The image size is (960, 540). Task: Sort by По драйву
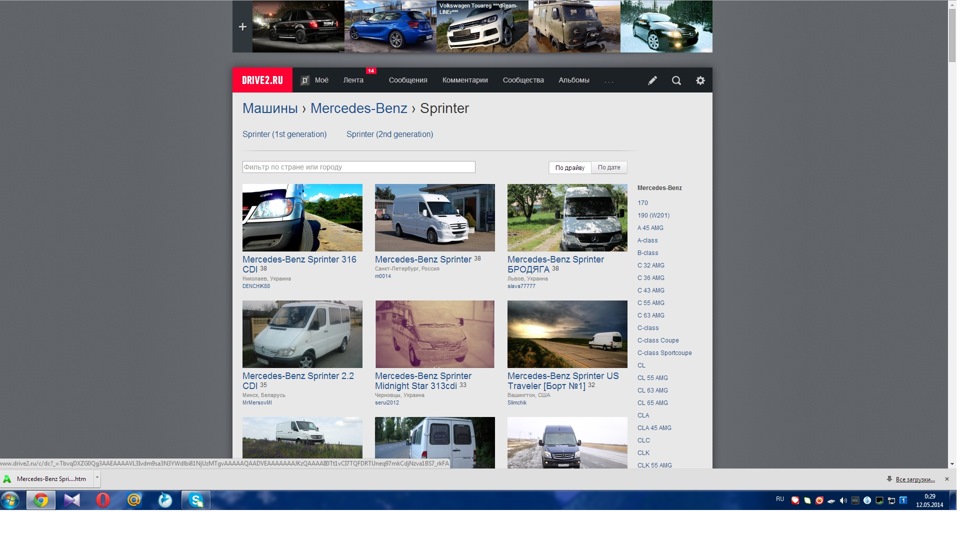(569, 167)
